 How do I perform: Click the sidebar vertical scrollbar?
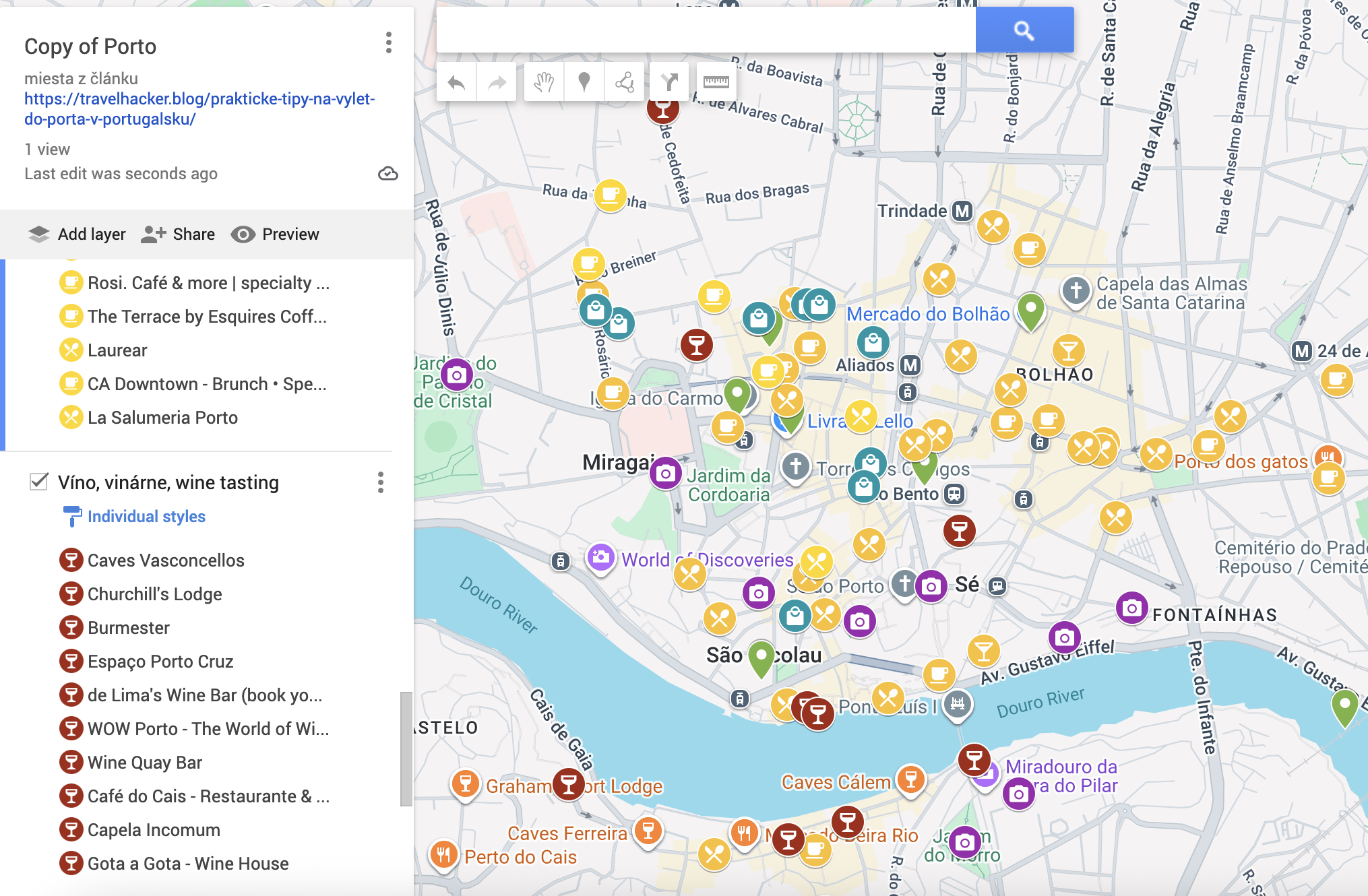coord(406,748)
